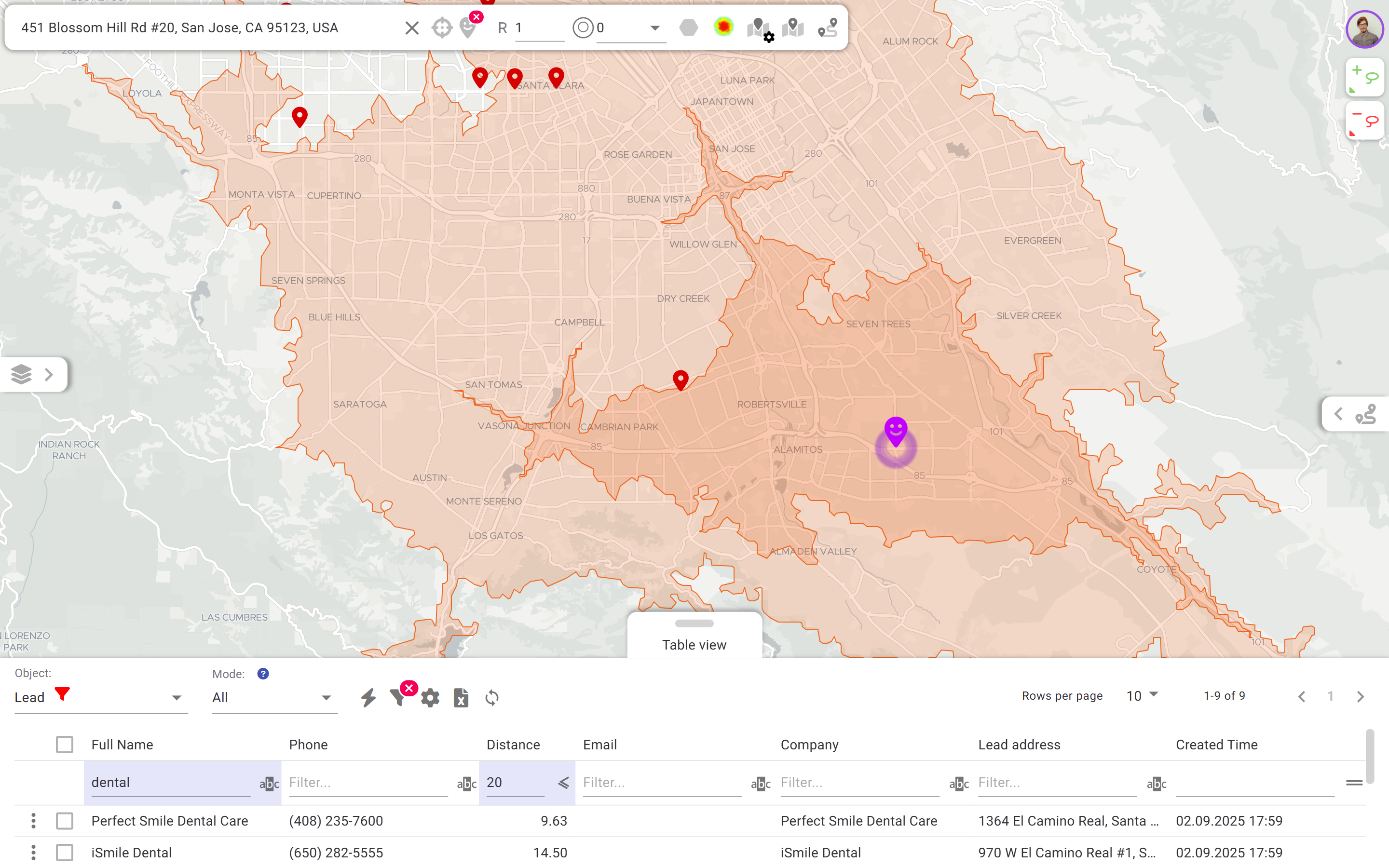Image resolution: width=1389 pixels, height=868 pixels.
Task: Expand the map layers side panel
Action: pos(33,375)
